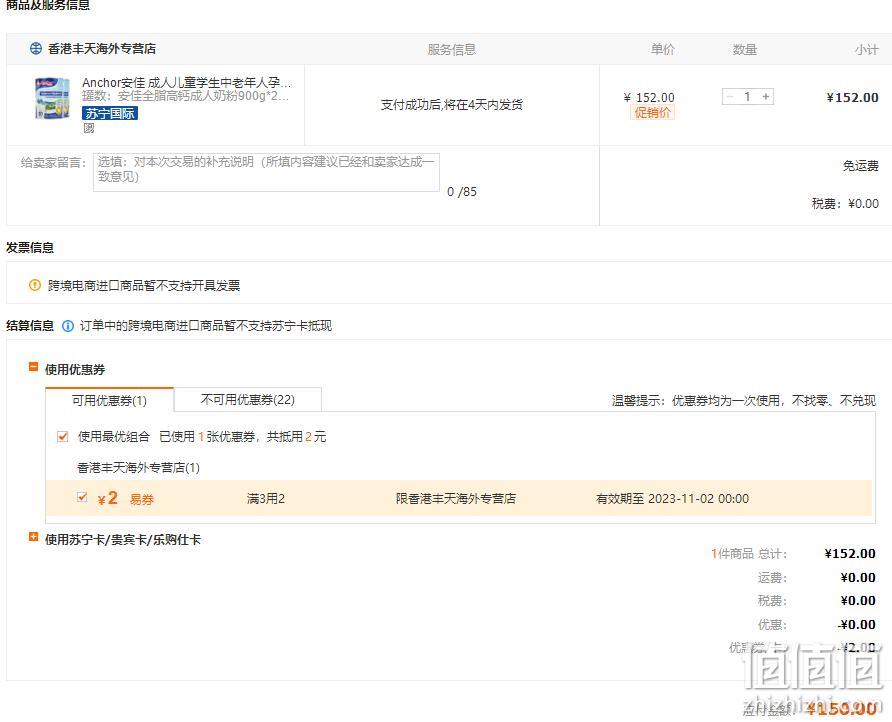The height and width of the screenshot is (722, 892).
Task: Click the 香港丰天海外专营店(1) coupon group label
Action: [x=138, y=468]
